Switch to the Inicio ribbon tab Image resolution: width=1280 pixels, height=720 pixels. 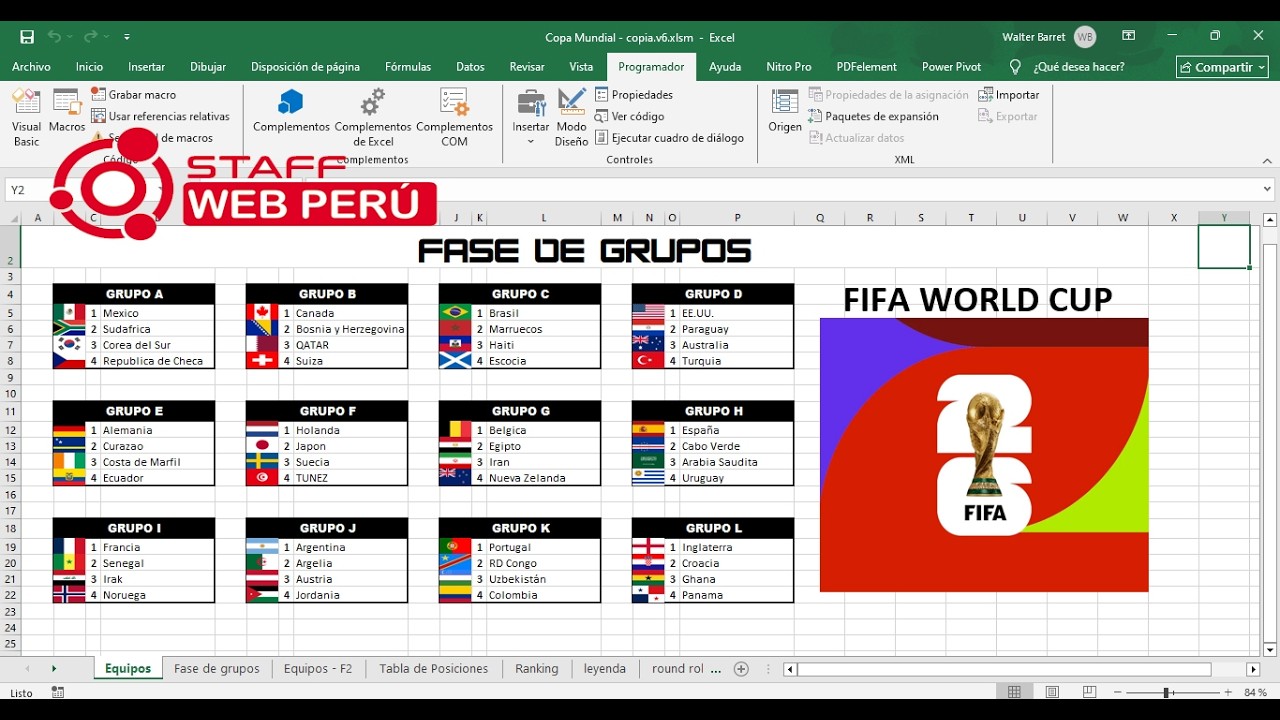89,67
